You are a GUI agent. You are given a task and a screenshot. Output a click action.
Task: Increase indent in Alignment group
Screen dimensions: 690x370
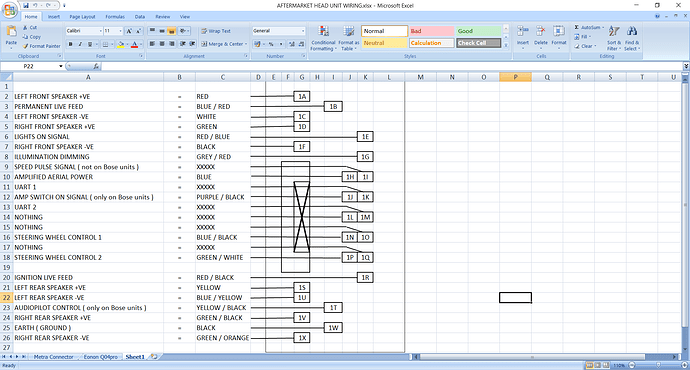click(192, 44)
